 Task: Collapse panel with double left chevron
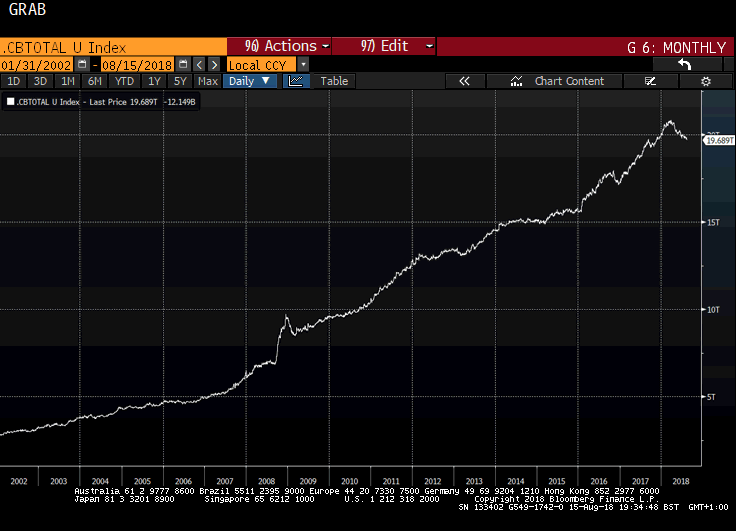pyautogui.click(x=464, y=81)
